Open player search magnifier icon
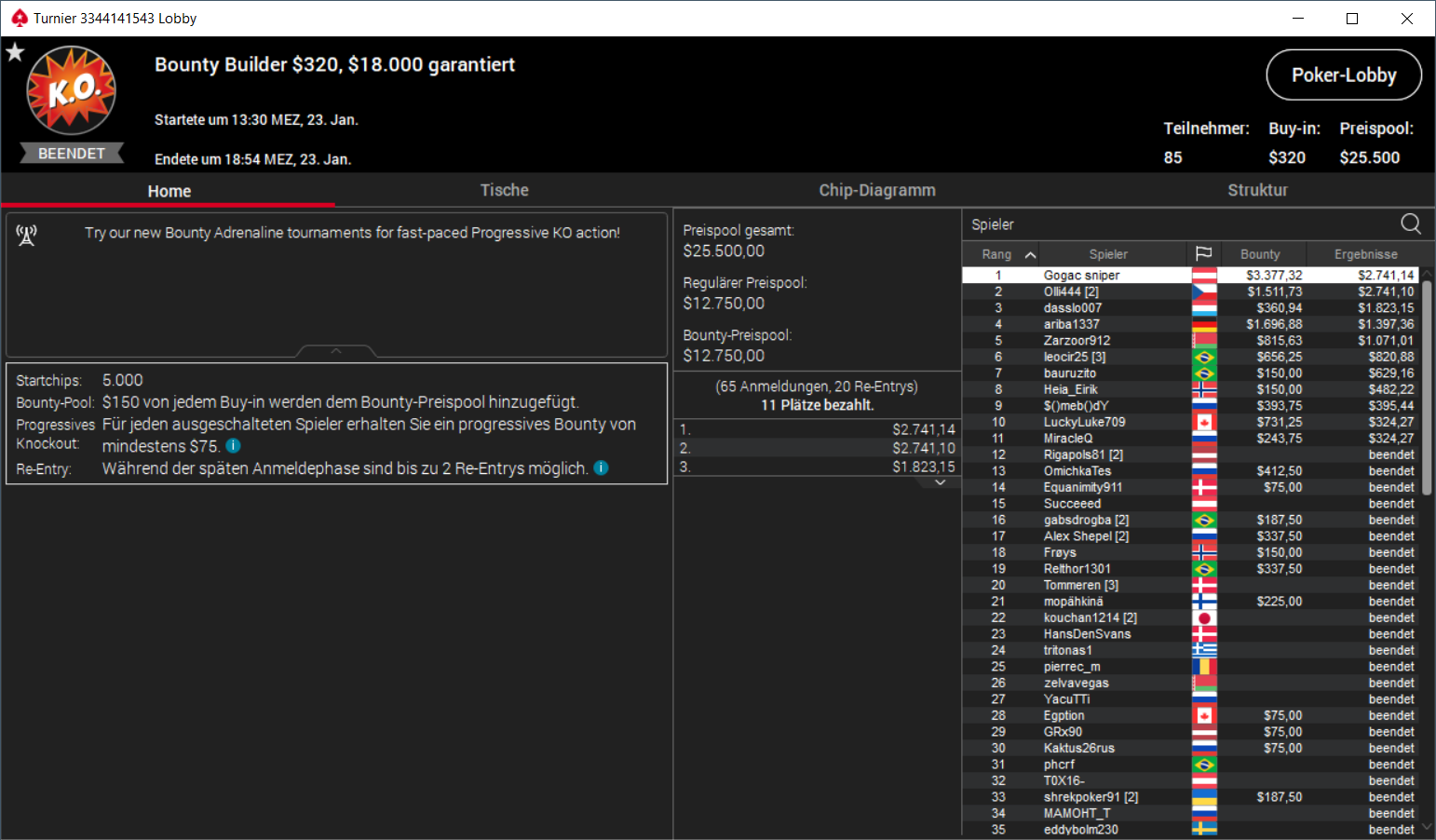The height and width of the screenshot is (840, 1436). (x=1411, y=224)
